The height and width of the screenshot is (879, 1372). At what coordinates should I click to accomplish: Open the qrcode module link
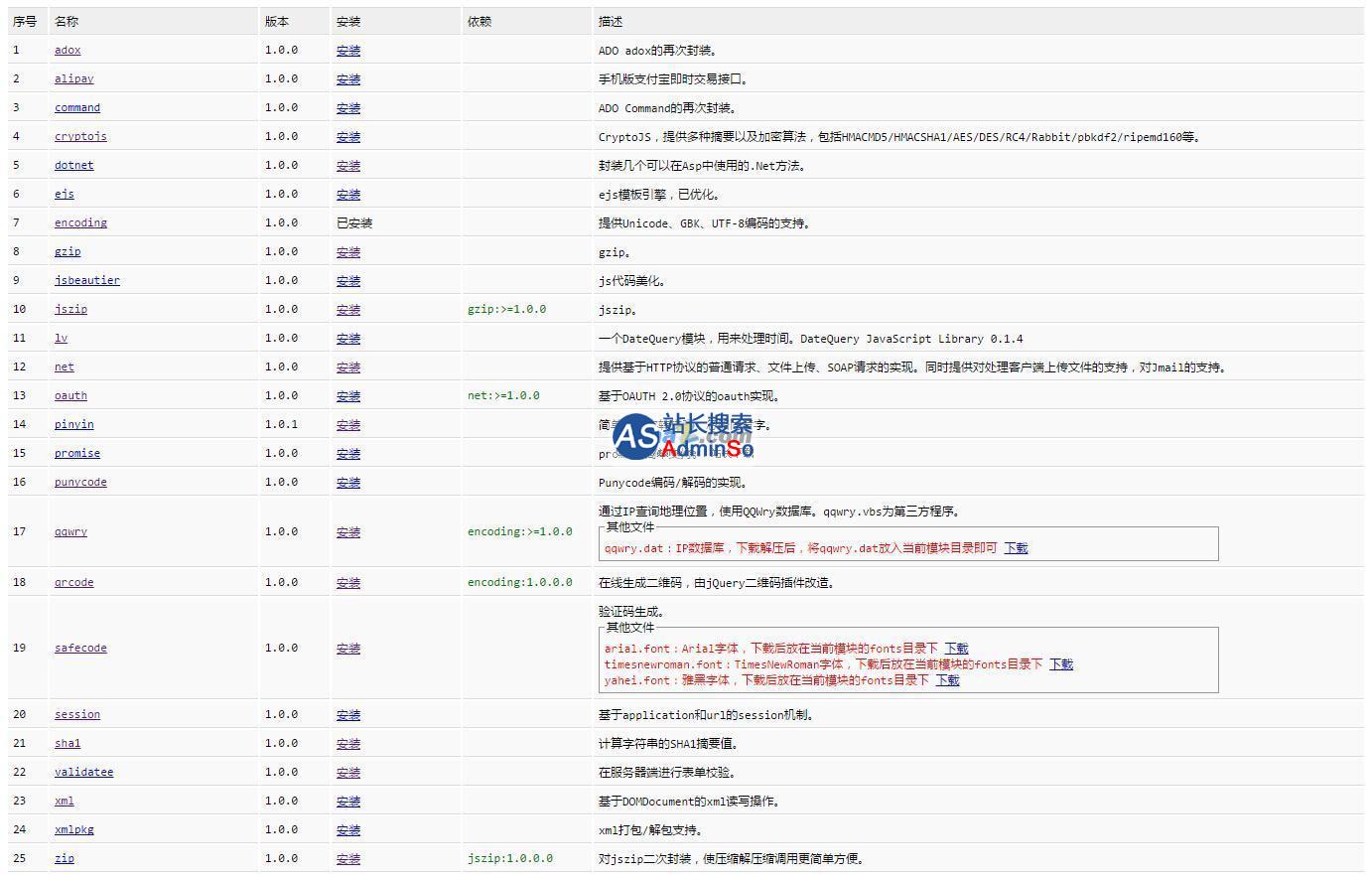click(x=74, y=582)
